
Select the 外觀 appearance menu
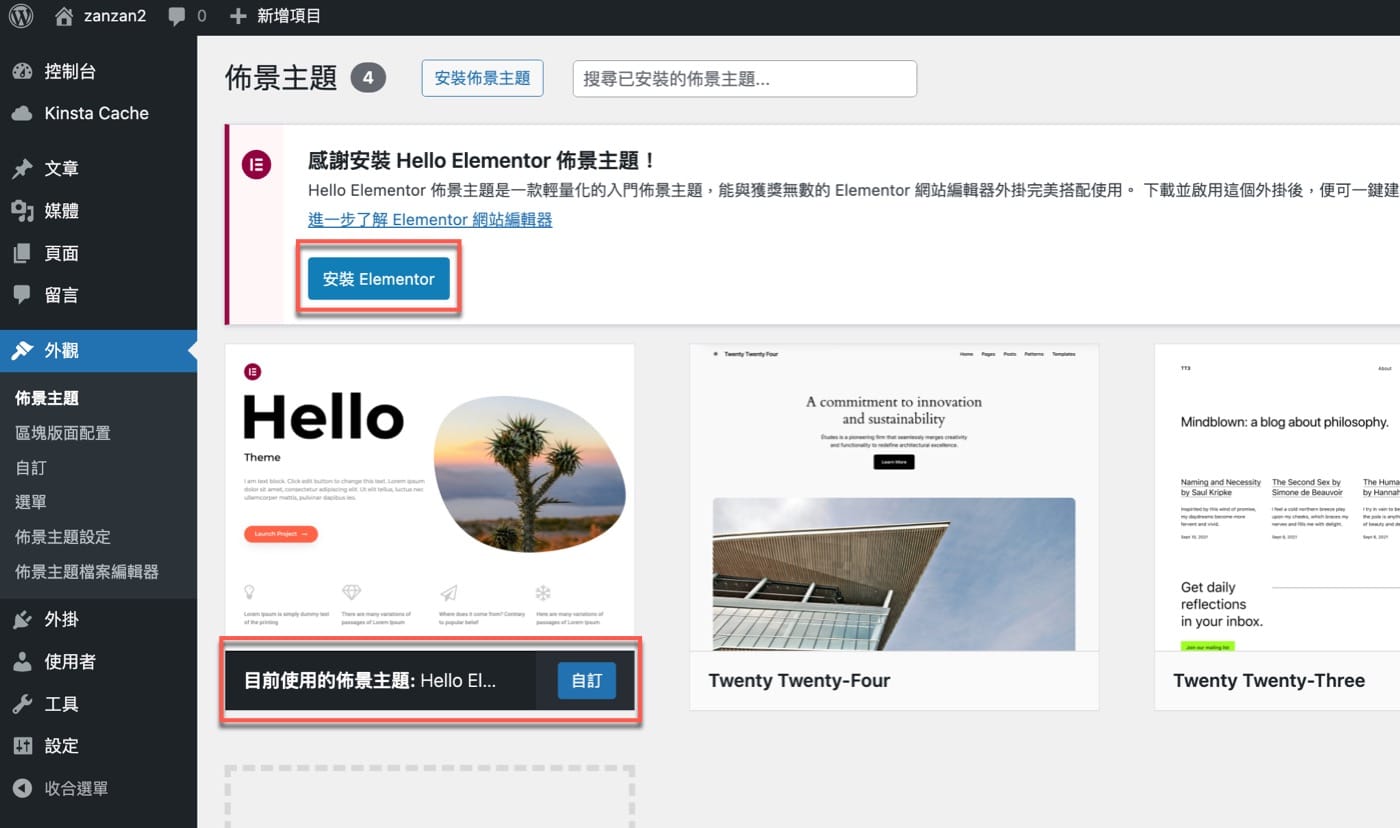[98, 351]
